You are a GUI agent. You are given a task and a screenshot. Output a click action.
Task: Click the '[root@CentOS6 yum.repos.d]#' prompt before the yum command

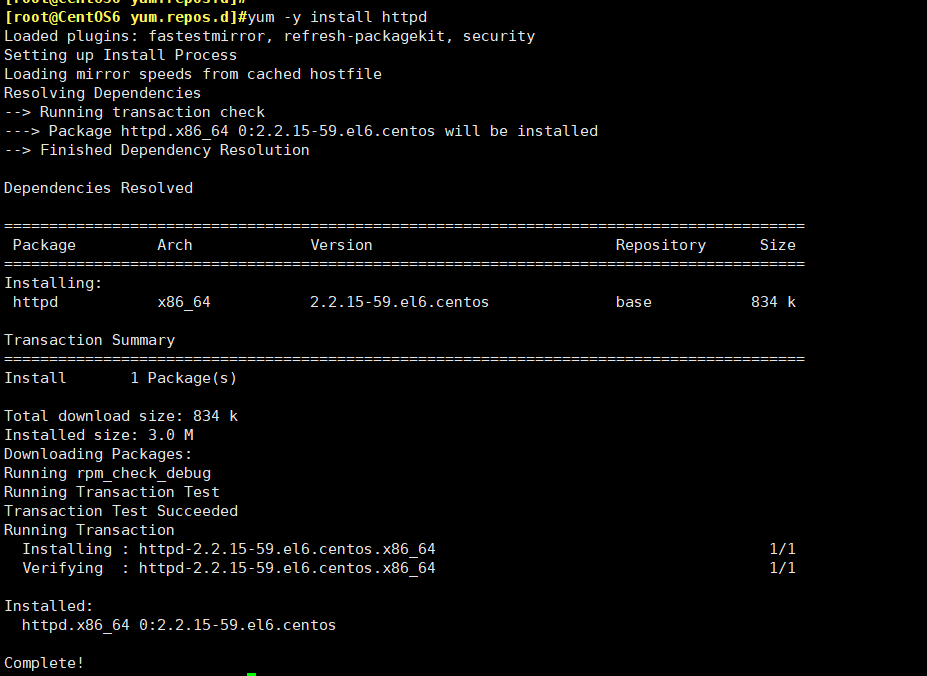click(125, 17)
